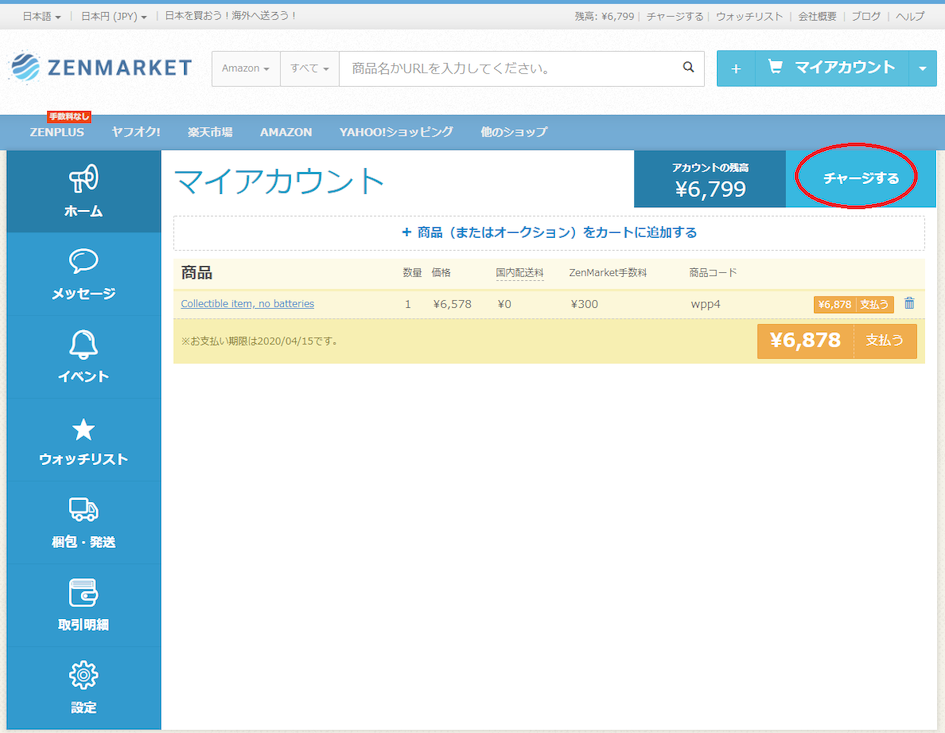The image size is (945, 733).
Task: Click the price ¥6,578 cell
Action: [x=452, y=304]
